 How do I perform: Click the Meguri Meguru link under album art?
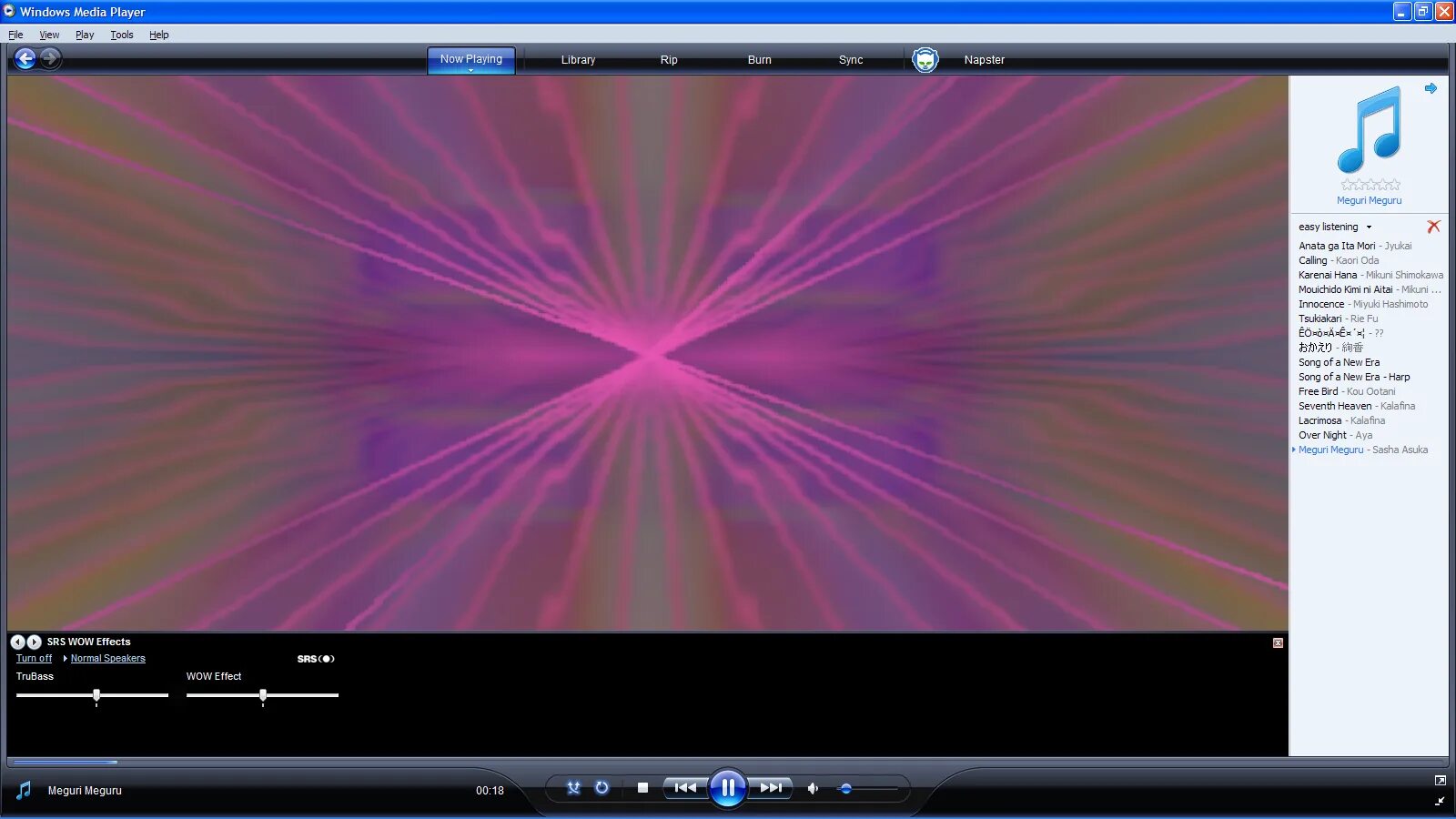click(x=1369, y=200)
